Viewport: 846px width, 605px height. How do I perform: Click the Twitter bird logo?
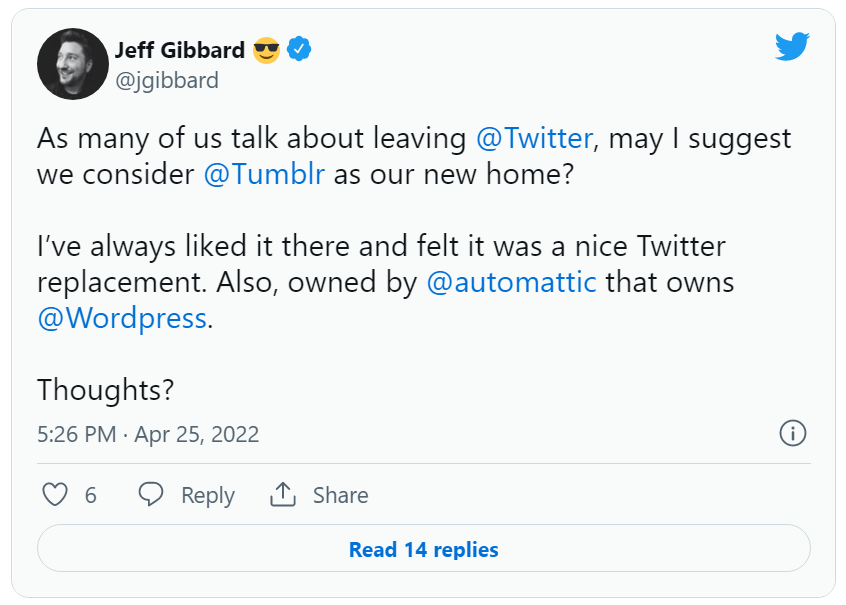[792, 47]
